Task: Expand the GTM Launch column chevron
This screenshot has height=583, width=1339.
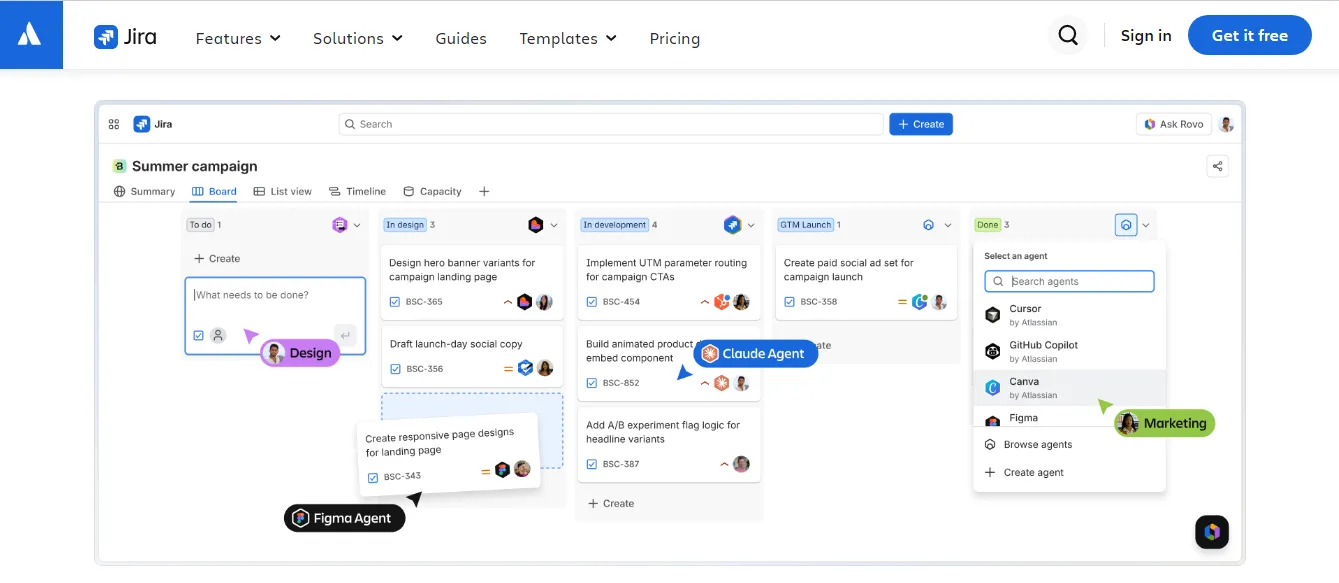Action: [x=948, y=225]
